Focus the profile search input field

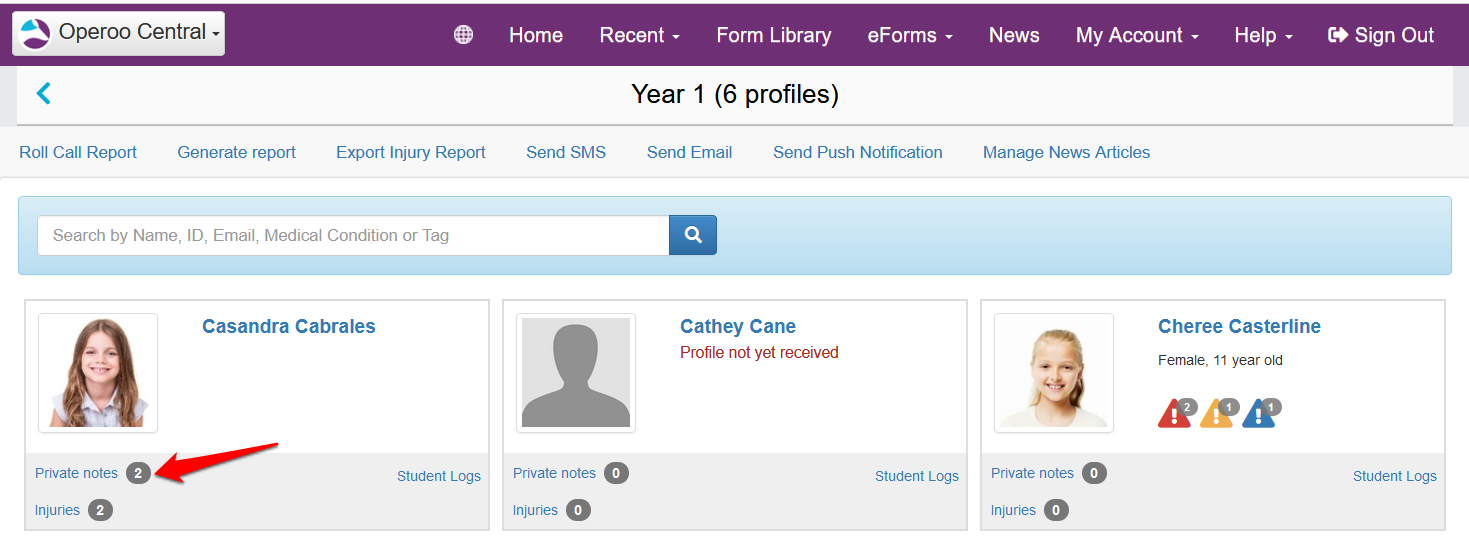[x=353, y=235]
